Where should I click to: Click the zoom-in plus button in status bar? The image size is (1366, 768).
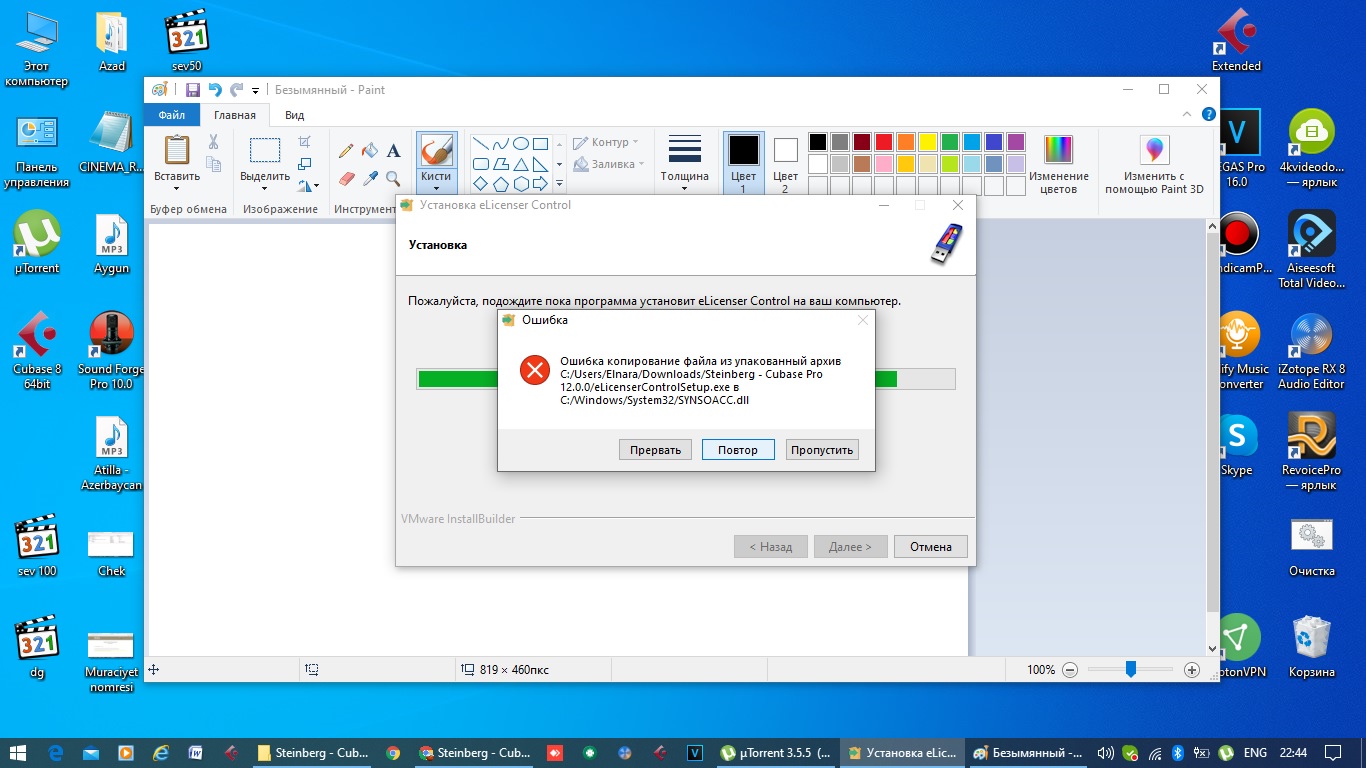(x=1192, y=670)
